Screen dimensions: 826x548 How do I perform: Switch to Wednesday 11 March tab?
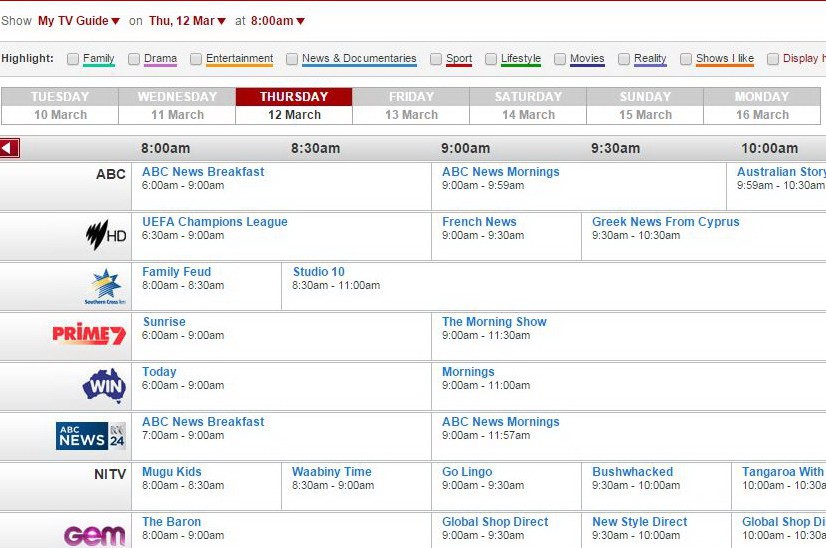tap(177, 106)
